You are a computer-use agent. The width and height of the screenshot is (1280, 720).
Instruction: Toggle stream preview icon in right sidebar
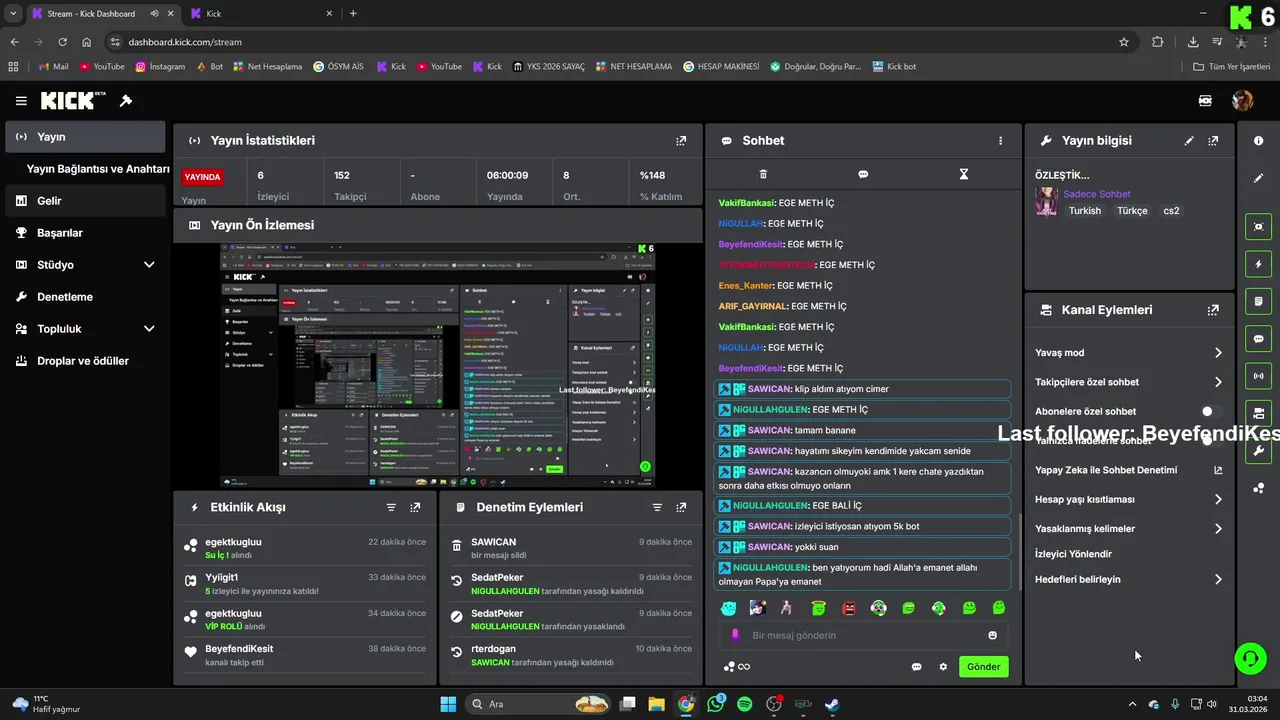click(1259, 227)
